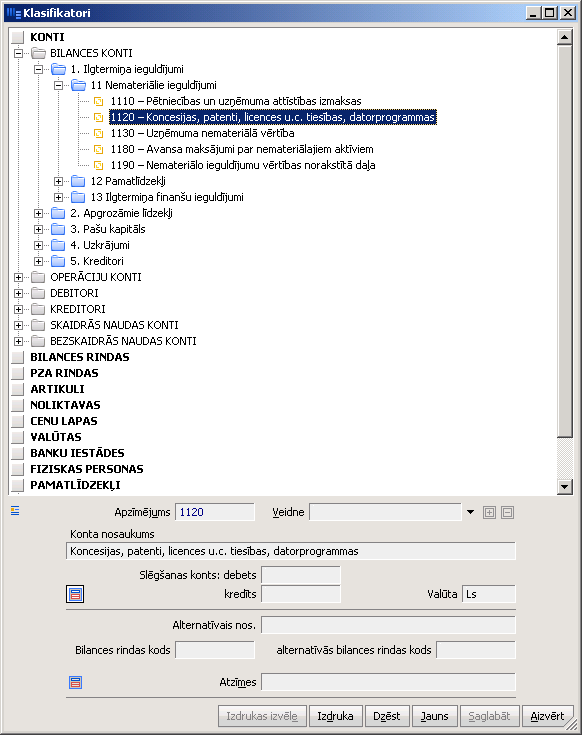The height and width of the screenshot is (735, 582).
Task: Click the tree scrollbar down arrow
Action: [x=565, y=487]
